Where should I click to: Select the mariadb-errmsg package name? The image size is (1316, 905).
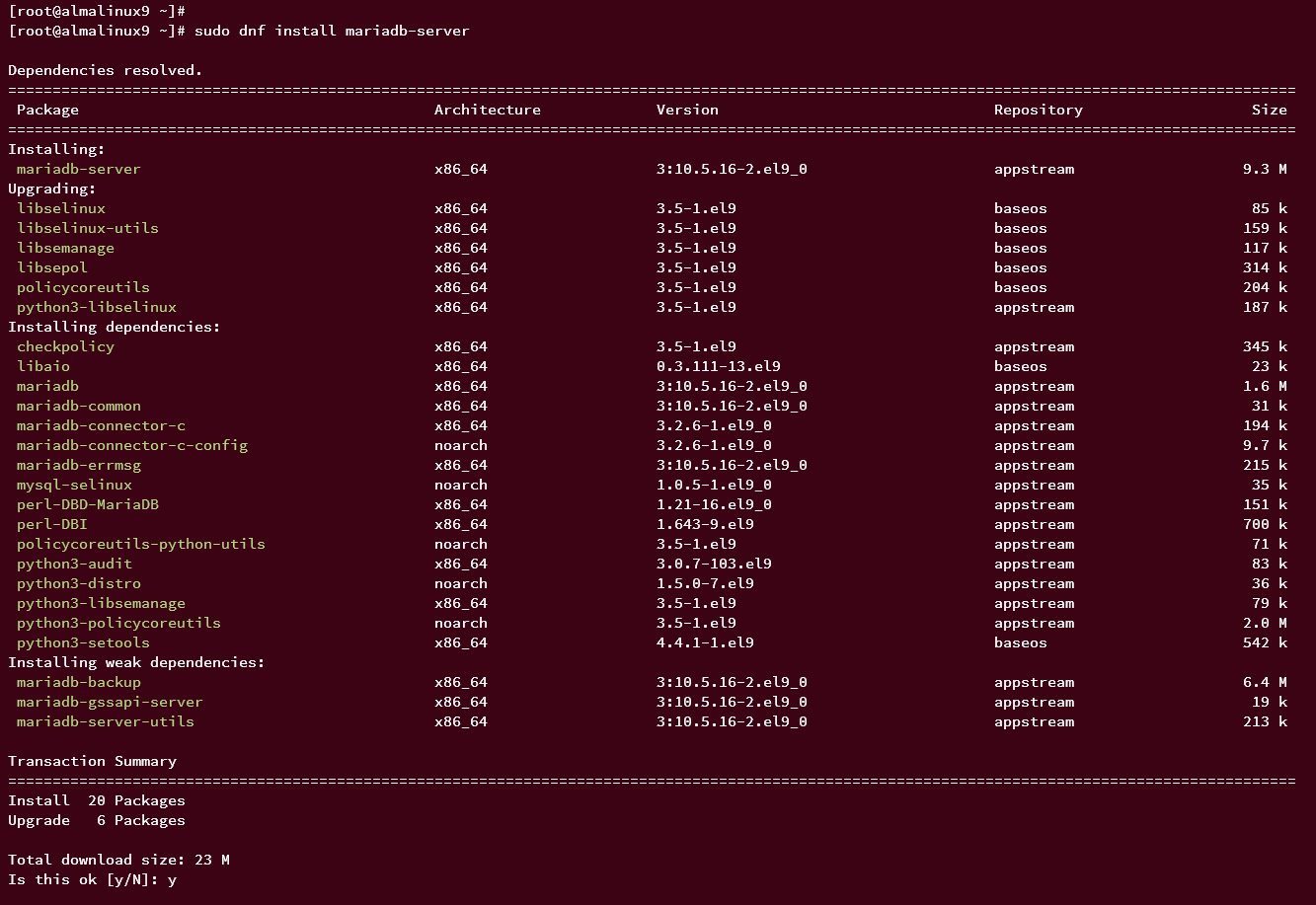[79, 465]
